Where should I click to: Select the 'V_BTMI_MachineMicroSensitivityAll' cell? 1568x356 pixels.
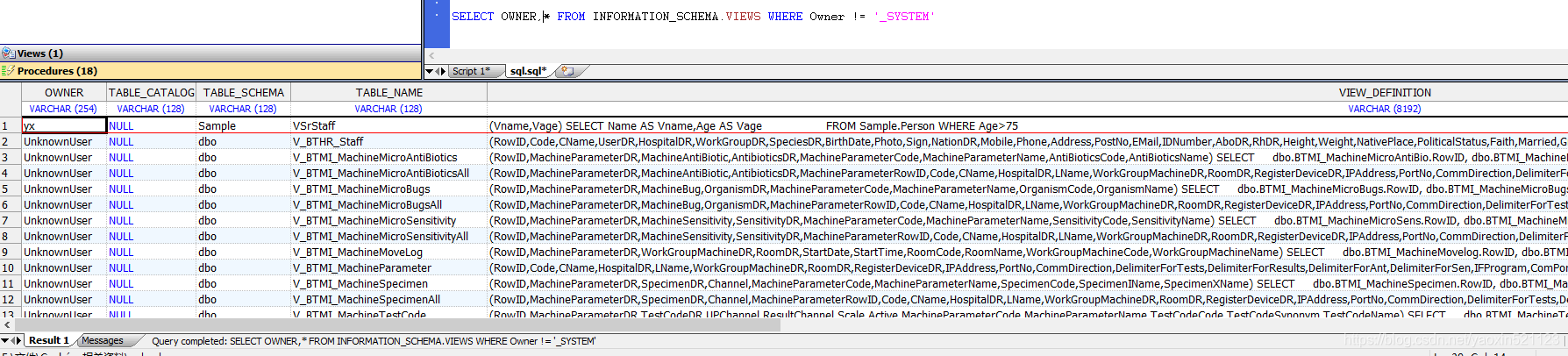click(388, 236)
